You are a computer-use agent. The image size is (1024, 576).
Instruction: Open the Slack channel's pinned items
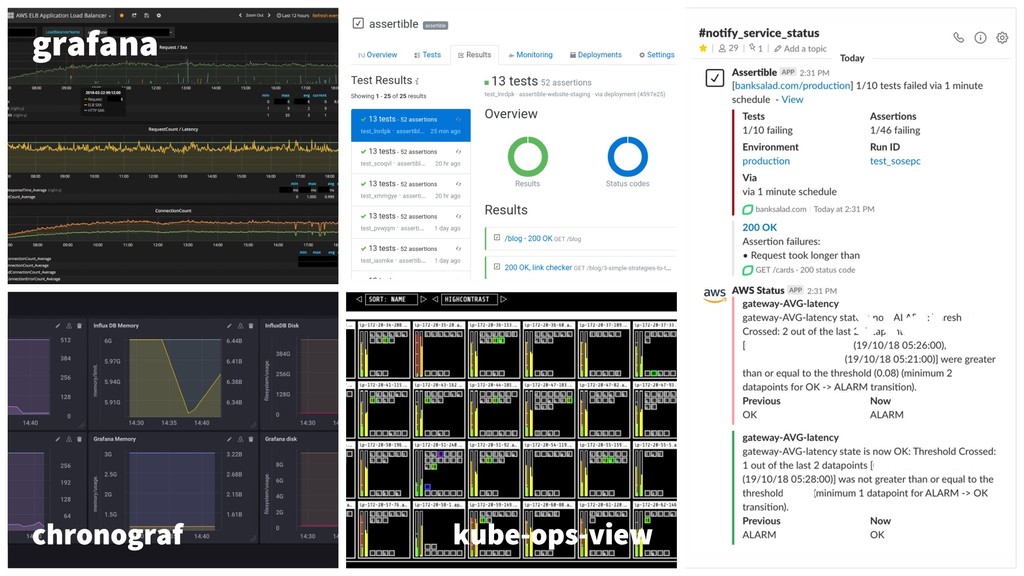pyautogui.click(x=756, y=48)
